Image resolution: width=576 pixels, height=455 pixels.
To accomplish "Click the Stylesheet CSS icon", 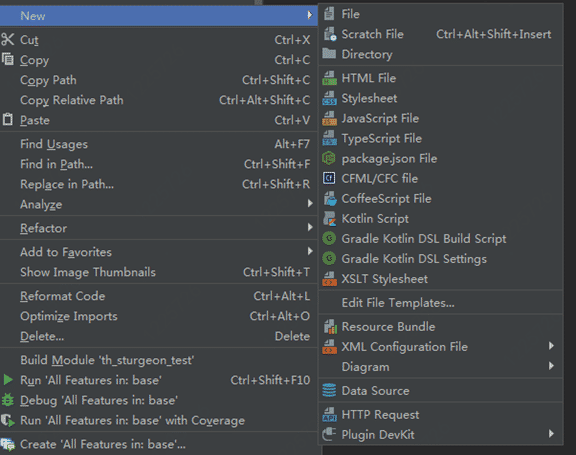I will [329, 98].
